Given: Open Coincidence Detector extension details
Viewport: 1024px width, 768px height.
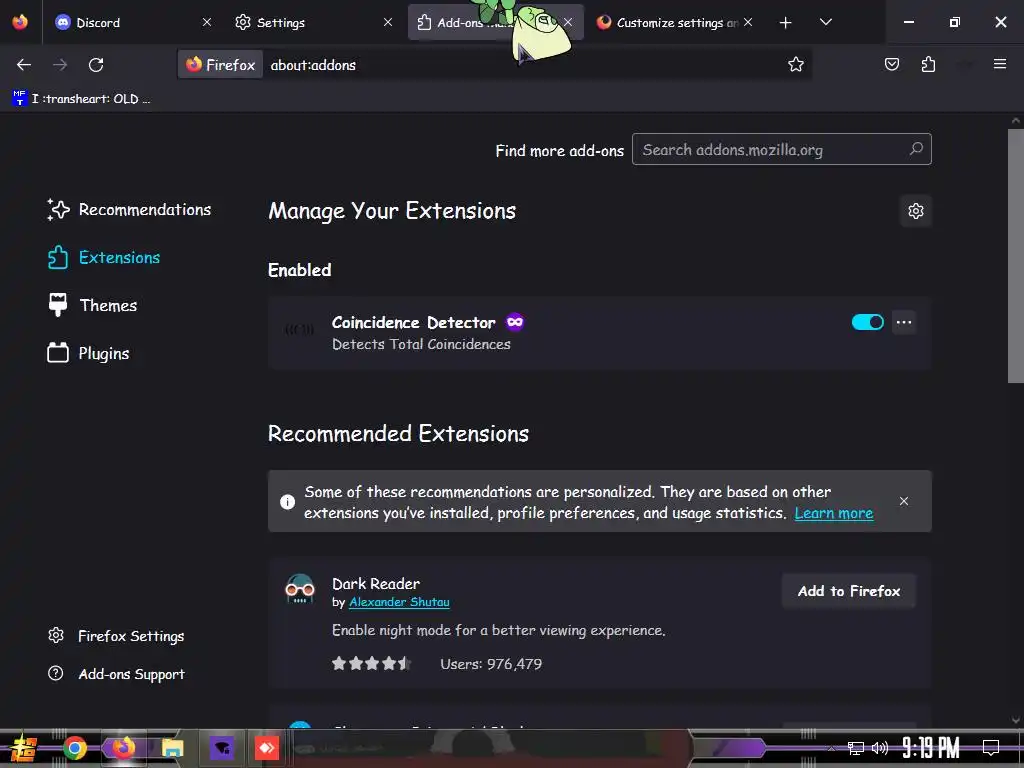Looking at the screenshot, I should (x=600, y=333).
